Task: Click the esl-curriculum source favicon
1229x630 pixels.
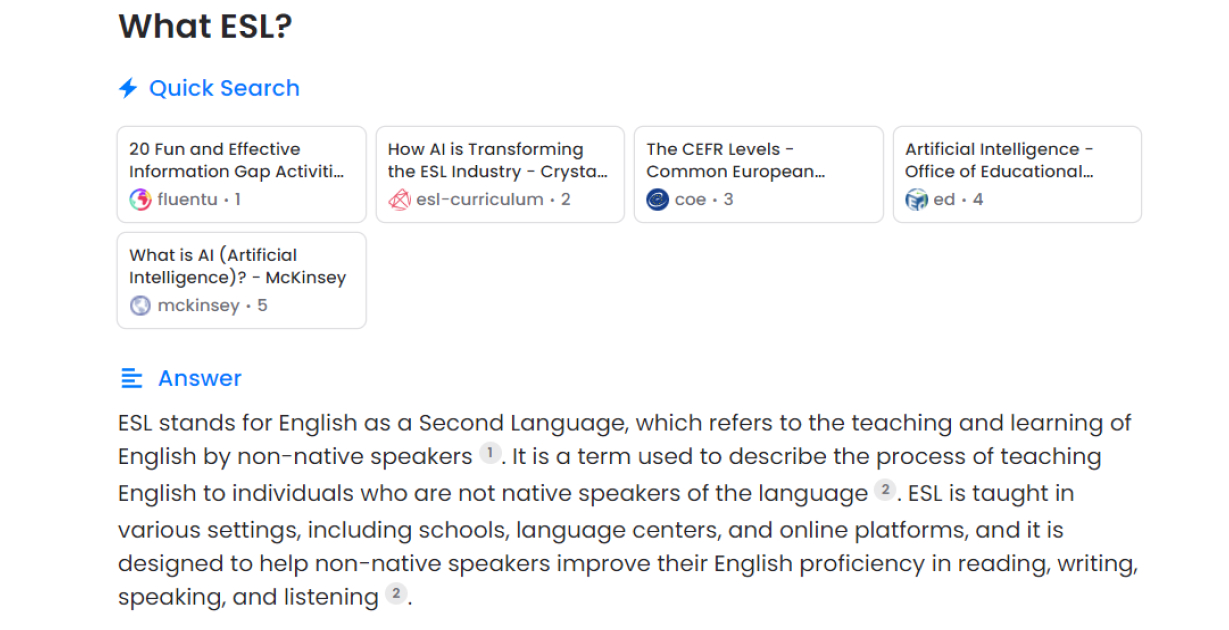Action: point(399,199)
